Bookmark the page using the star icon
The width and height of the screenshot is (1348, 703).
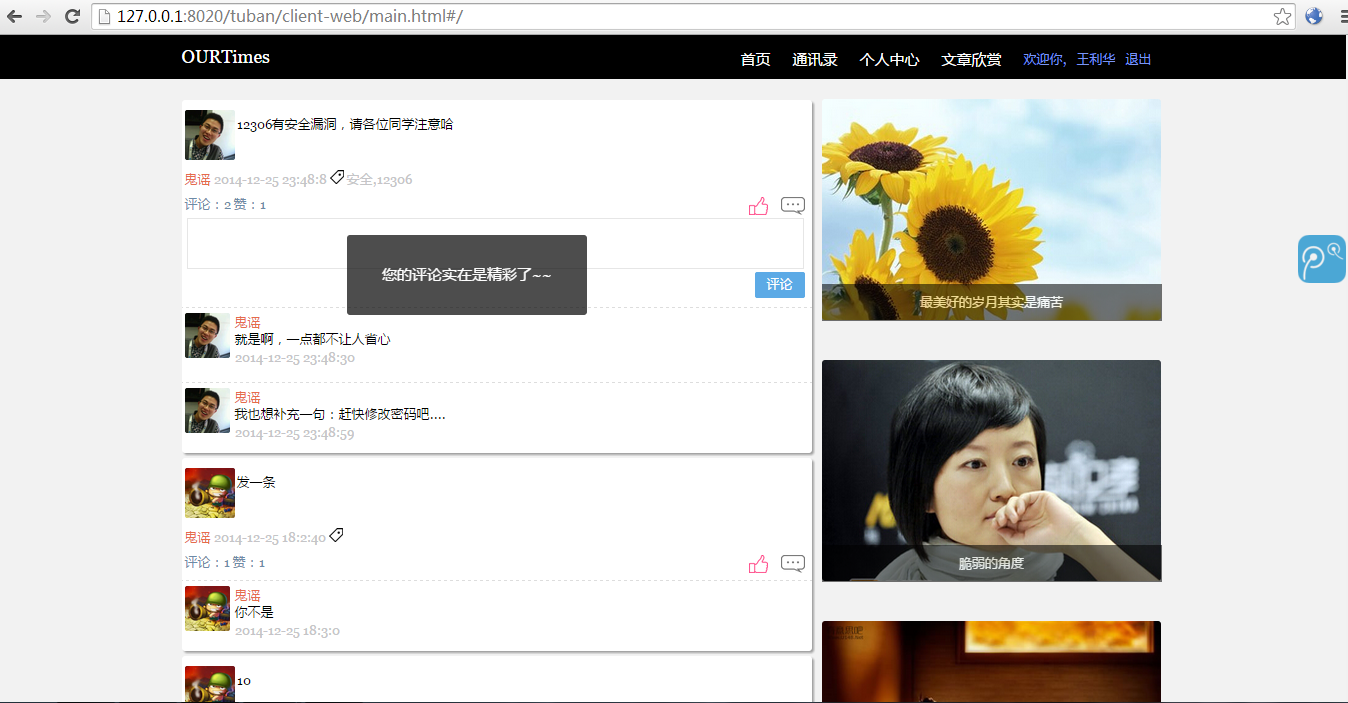1281,16
